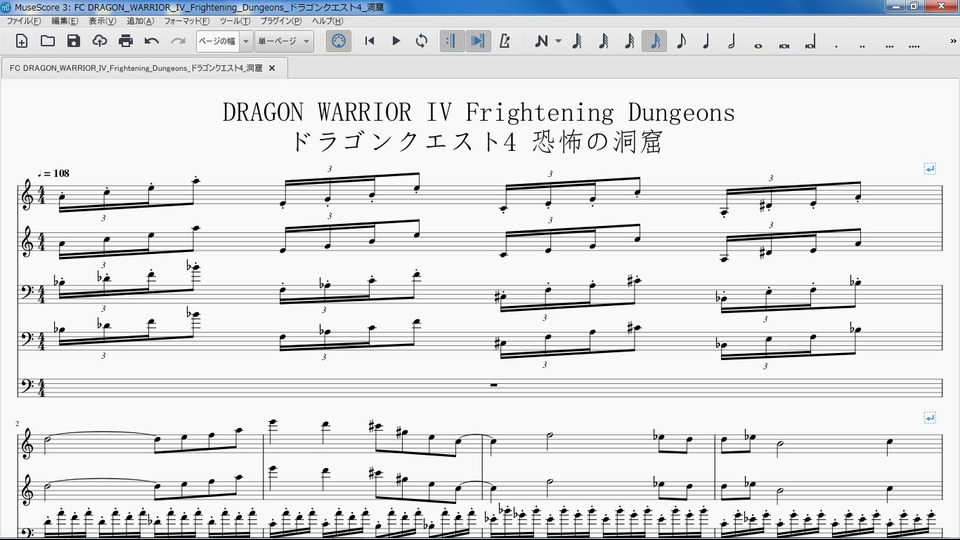Image resolution: width=960 pixels, height=540 pixels.
Task: Select the 64th note duration
Action: point(577,41)
